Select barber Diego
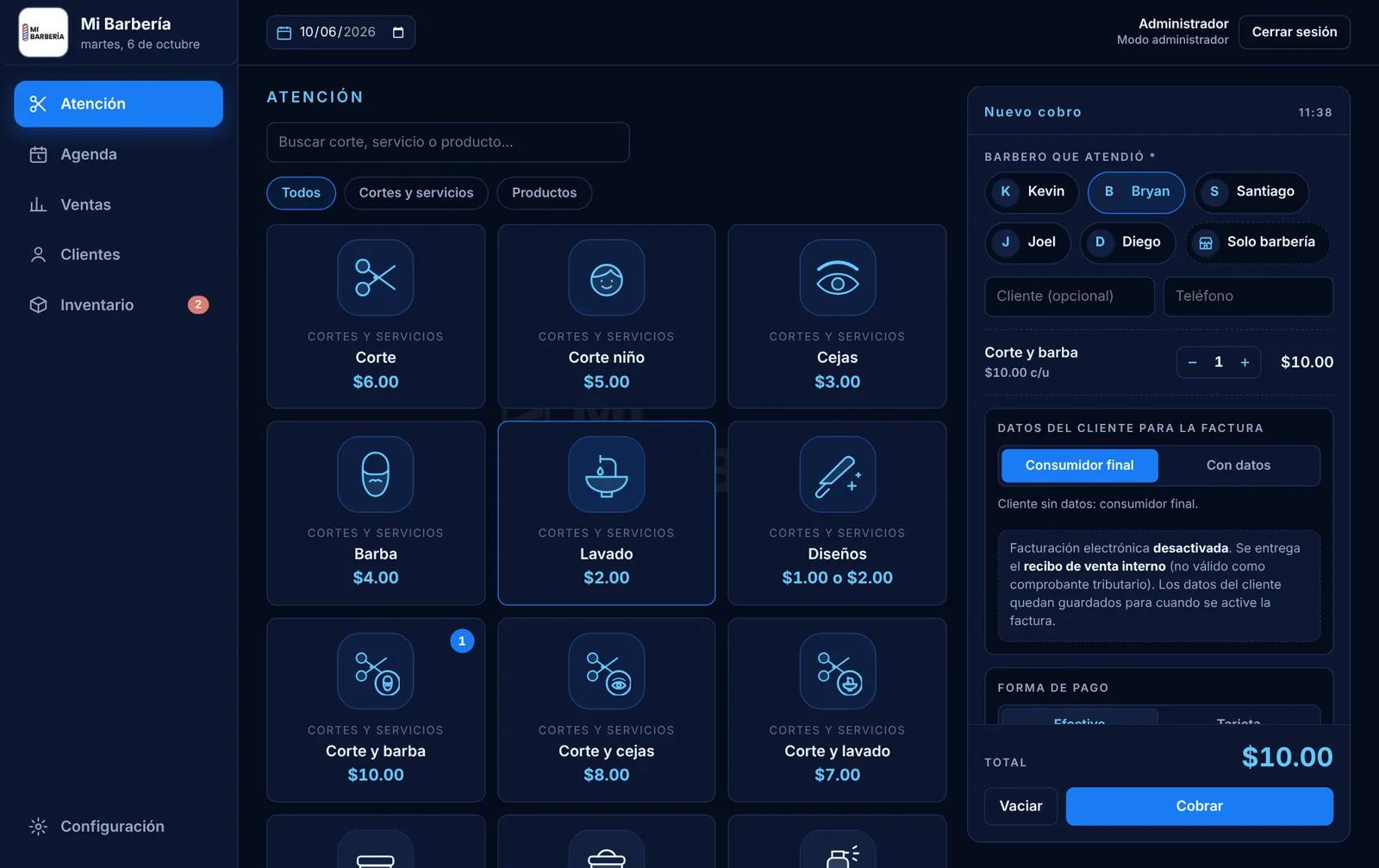The image size is (1379, 868). tap(1127, 242)
